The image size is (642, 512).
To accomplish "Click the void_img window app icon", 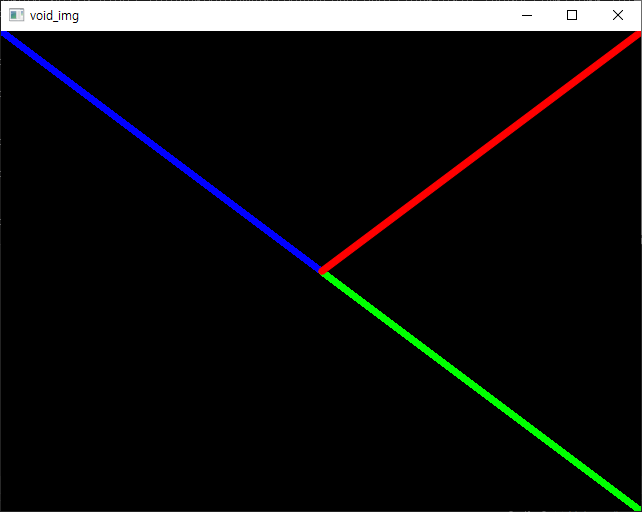I will [x=16, y=15].
